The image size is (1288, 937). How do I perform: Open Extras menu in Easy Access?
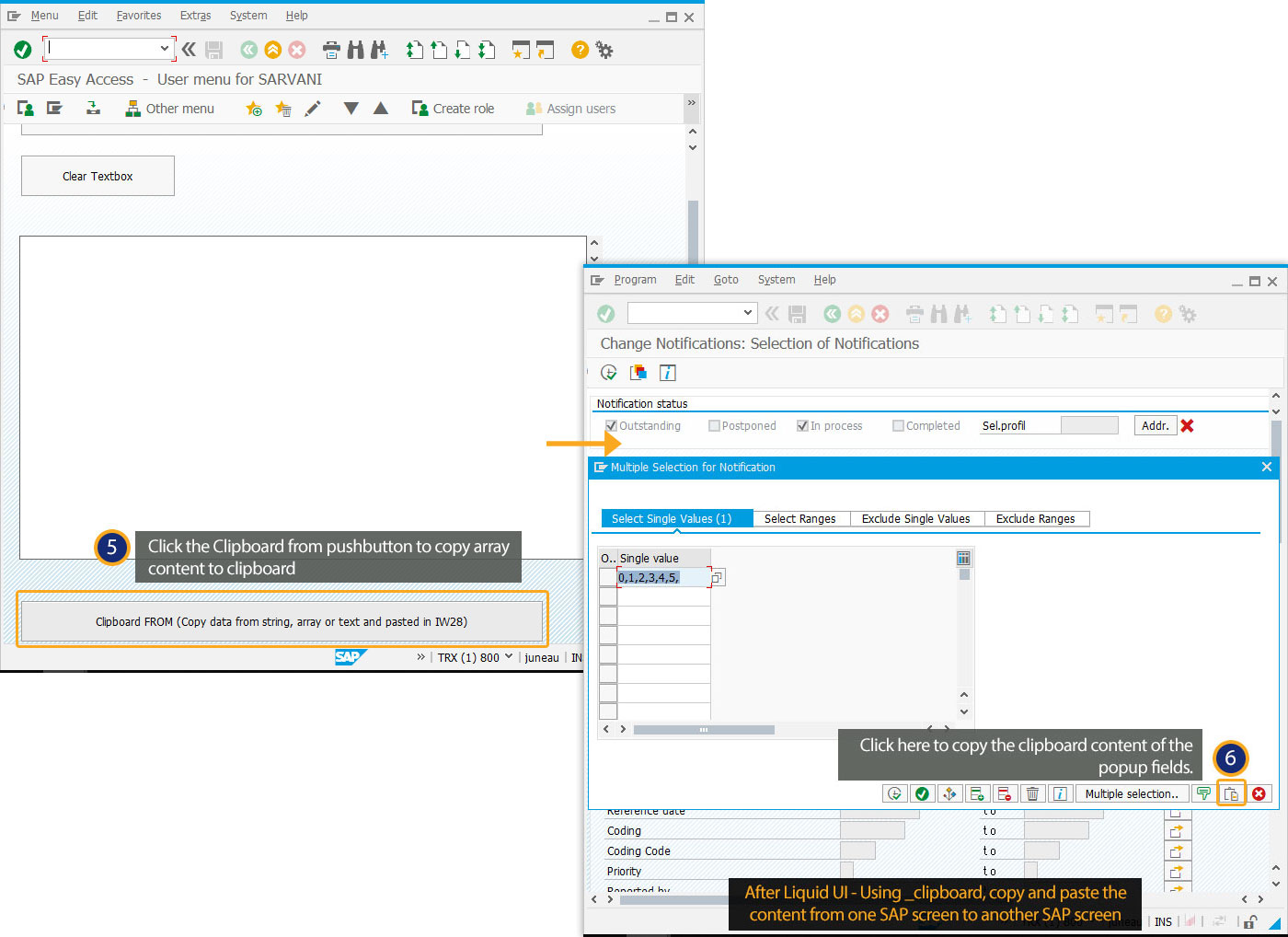tap(195, 16)
